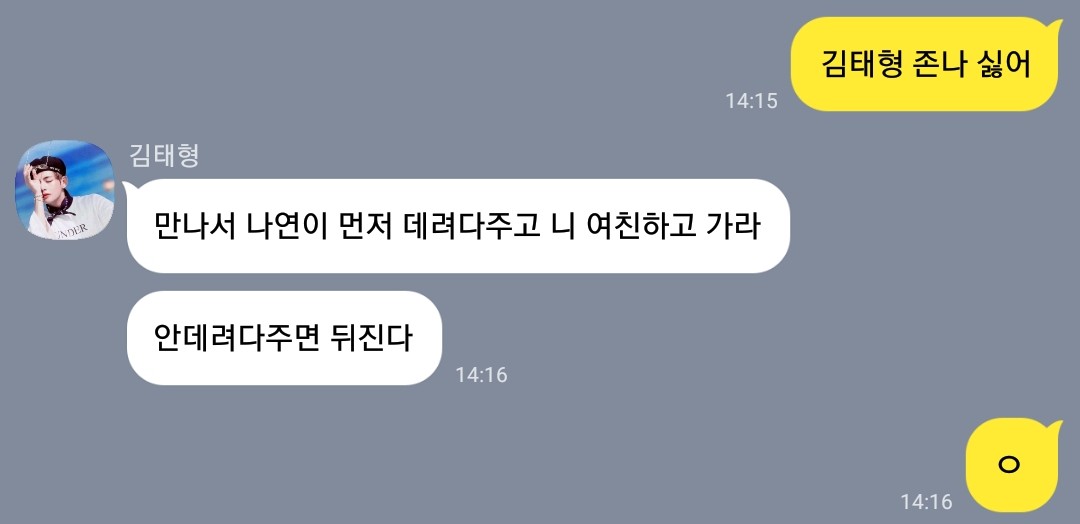
Task: Open 김태형's profile picture
Action: point(65,190)
